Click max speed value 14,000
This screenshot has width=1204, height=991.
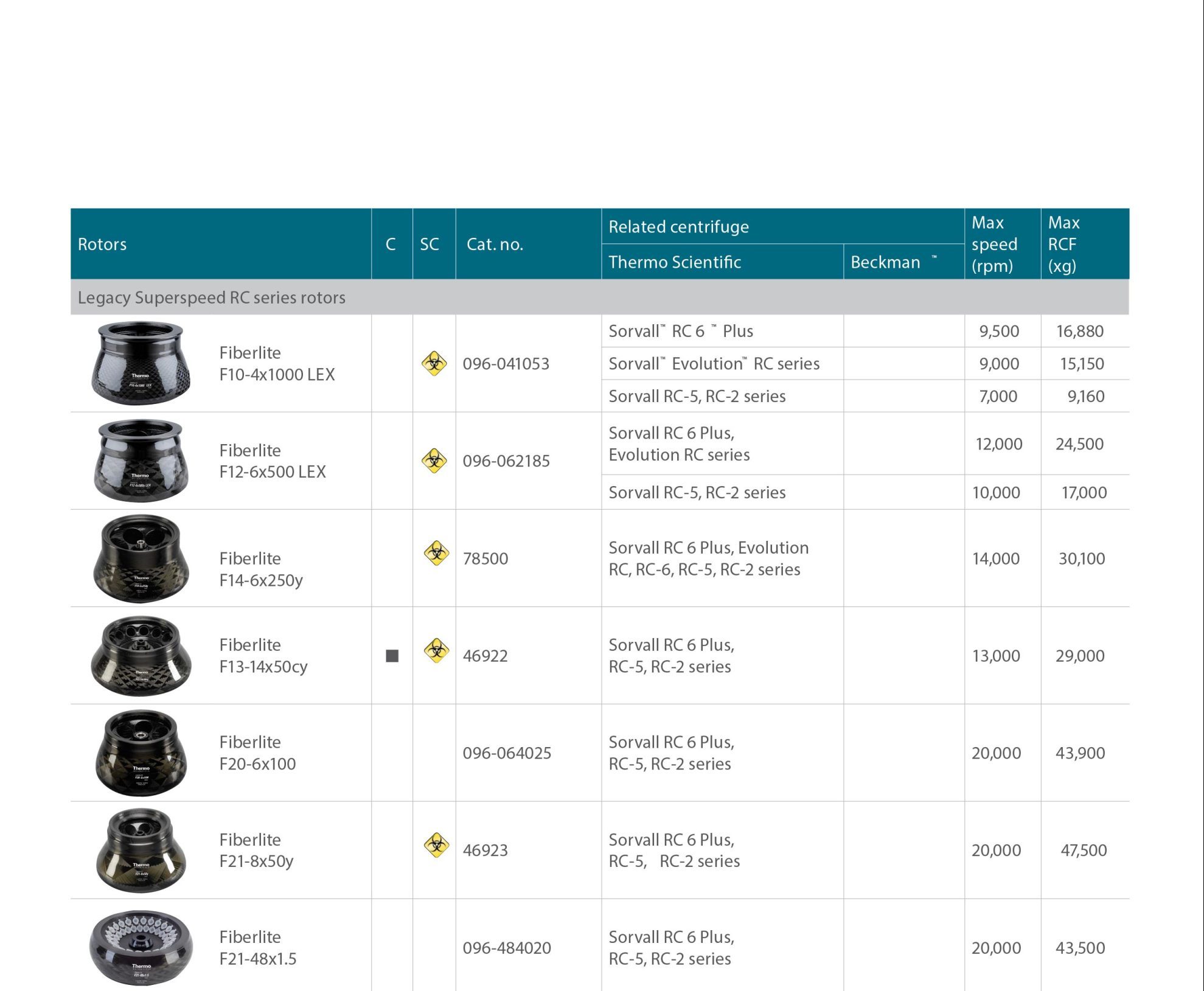(x=996, y=558)
